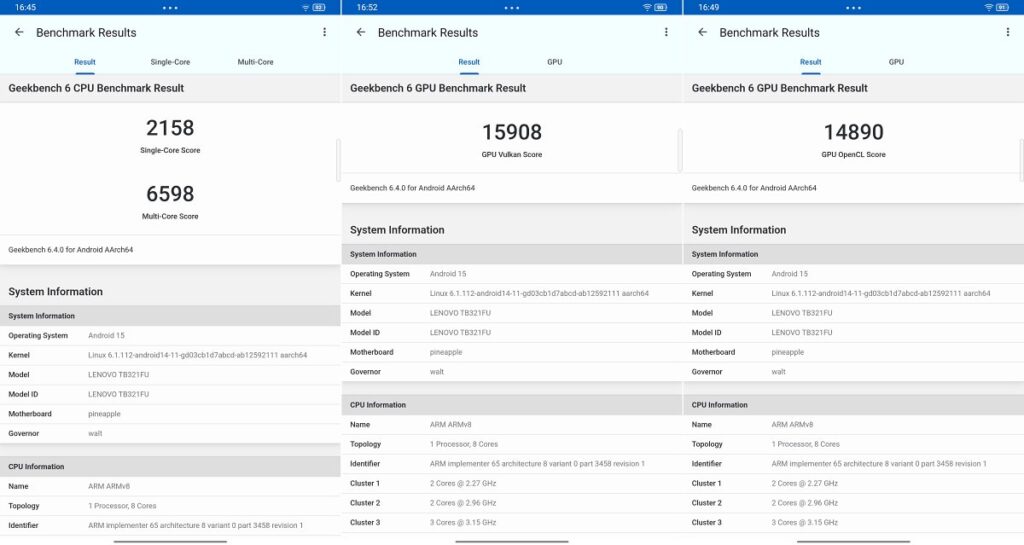Tap three-dot indicator in 16:52 status bar

(x=512, y=8)
